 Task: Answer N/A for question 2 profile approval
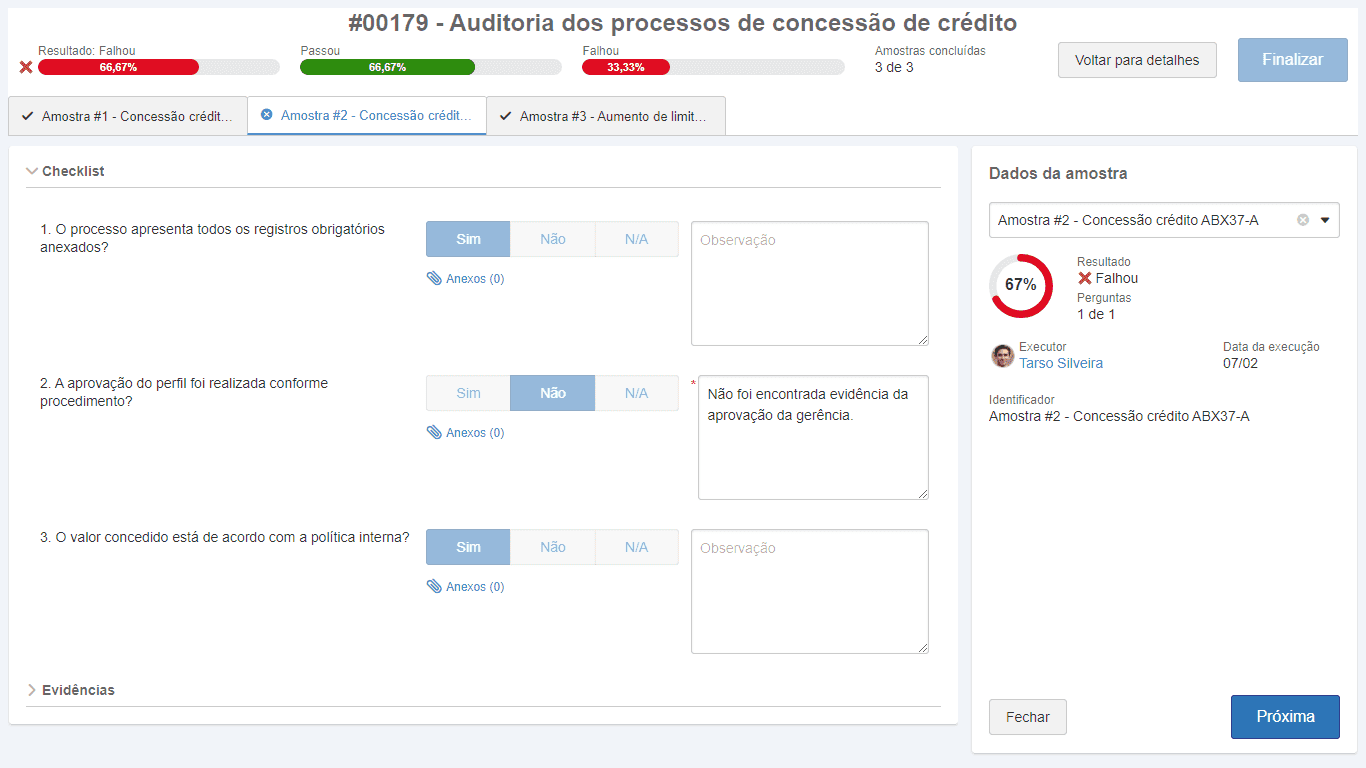(637, 393)
